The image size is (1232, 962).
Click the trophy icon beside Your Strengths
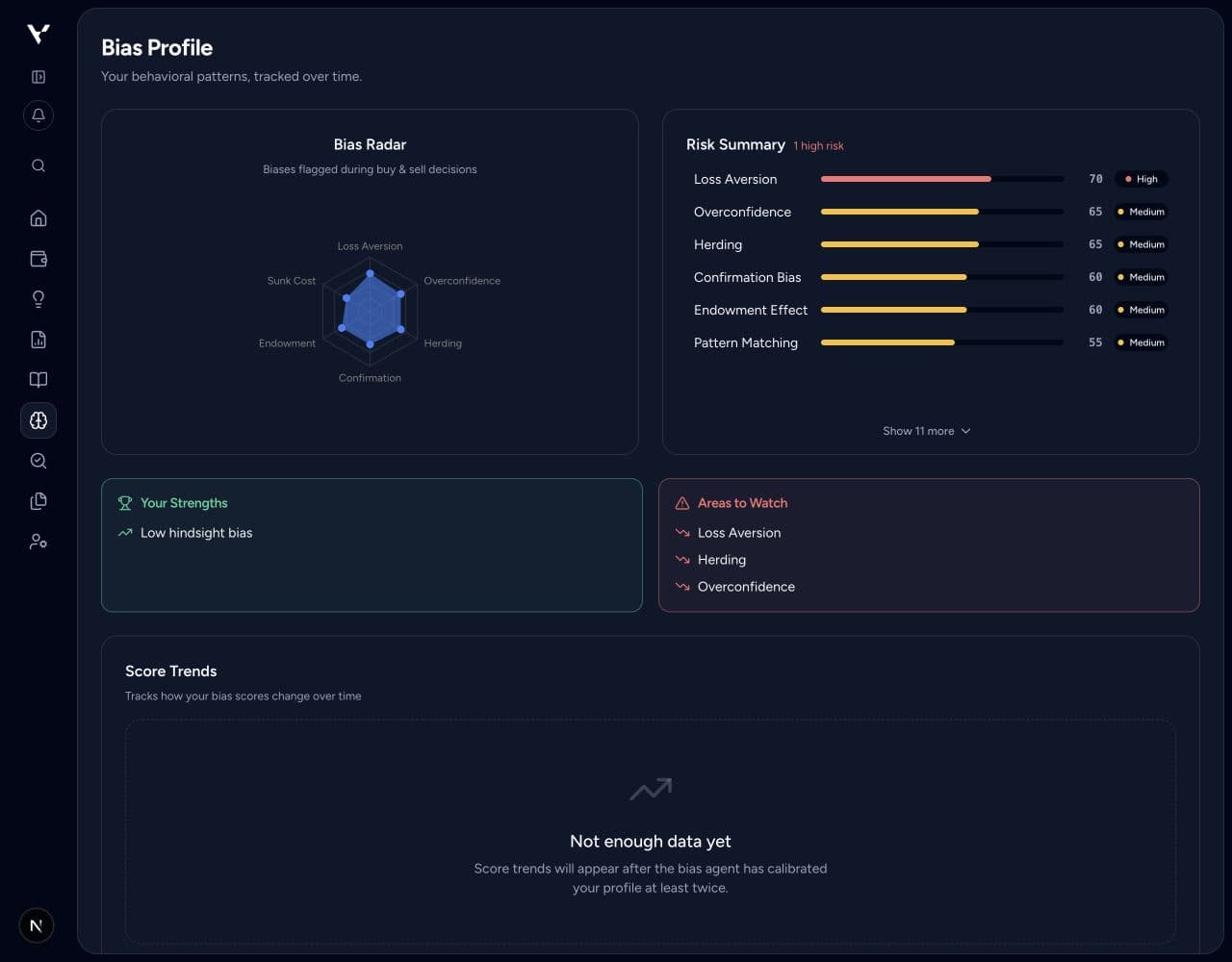125,503
